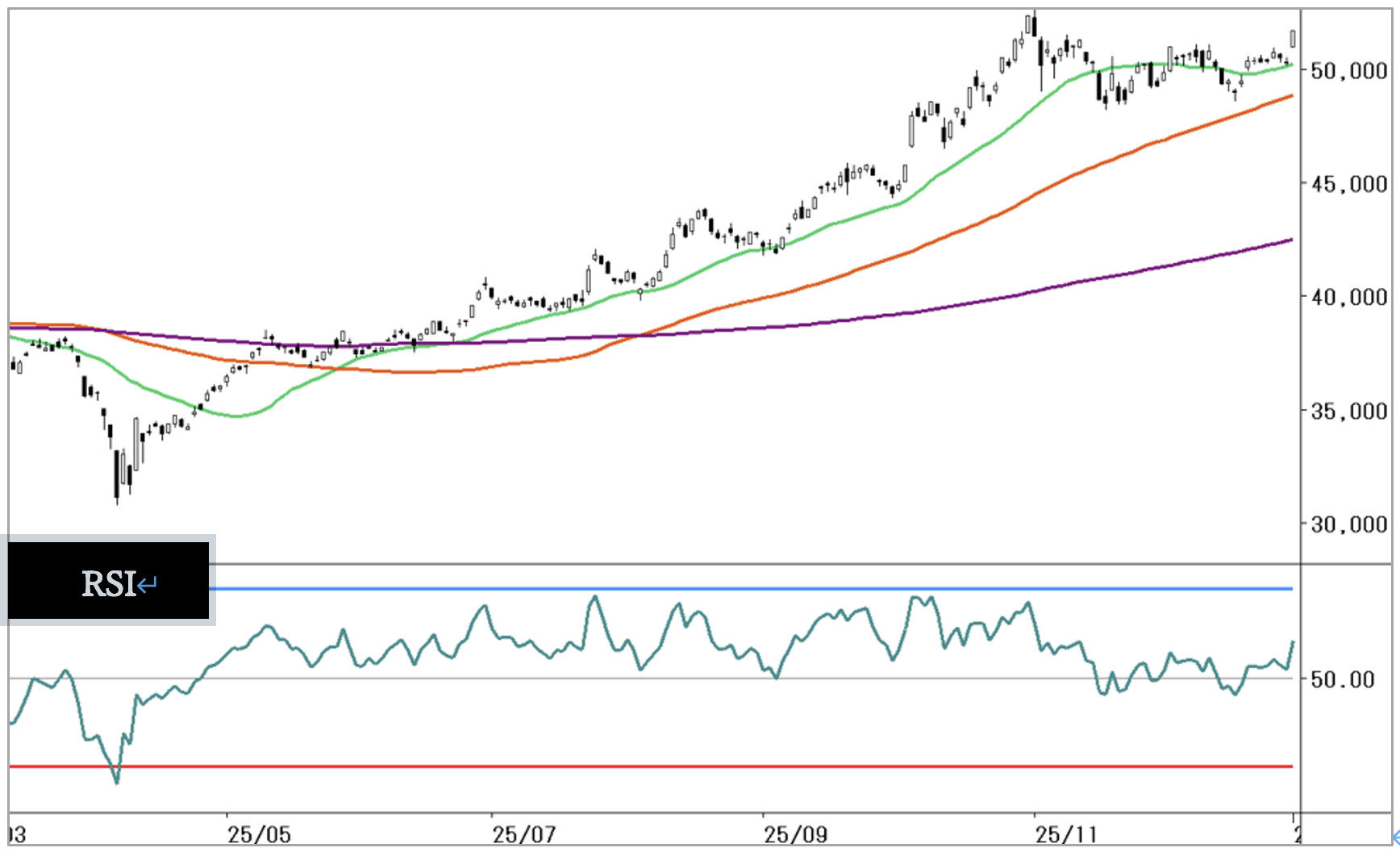Viewport: 1400px width, 852px height.
Task: Click the last candlestick at the chart's right edge
Action: tap(1294, 38)
